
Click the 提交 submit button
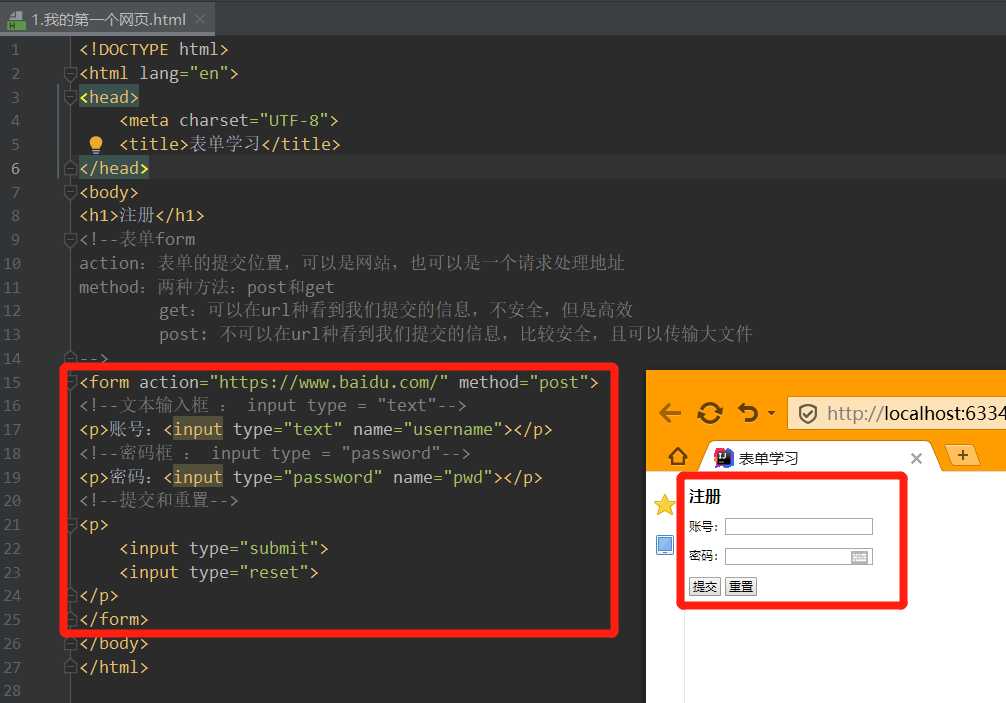pos(704,586)
